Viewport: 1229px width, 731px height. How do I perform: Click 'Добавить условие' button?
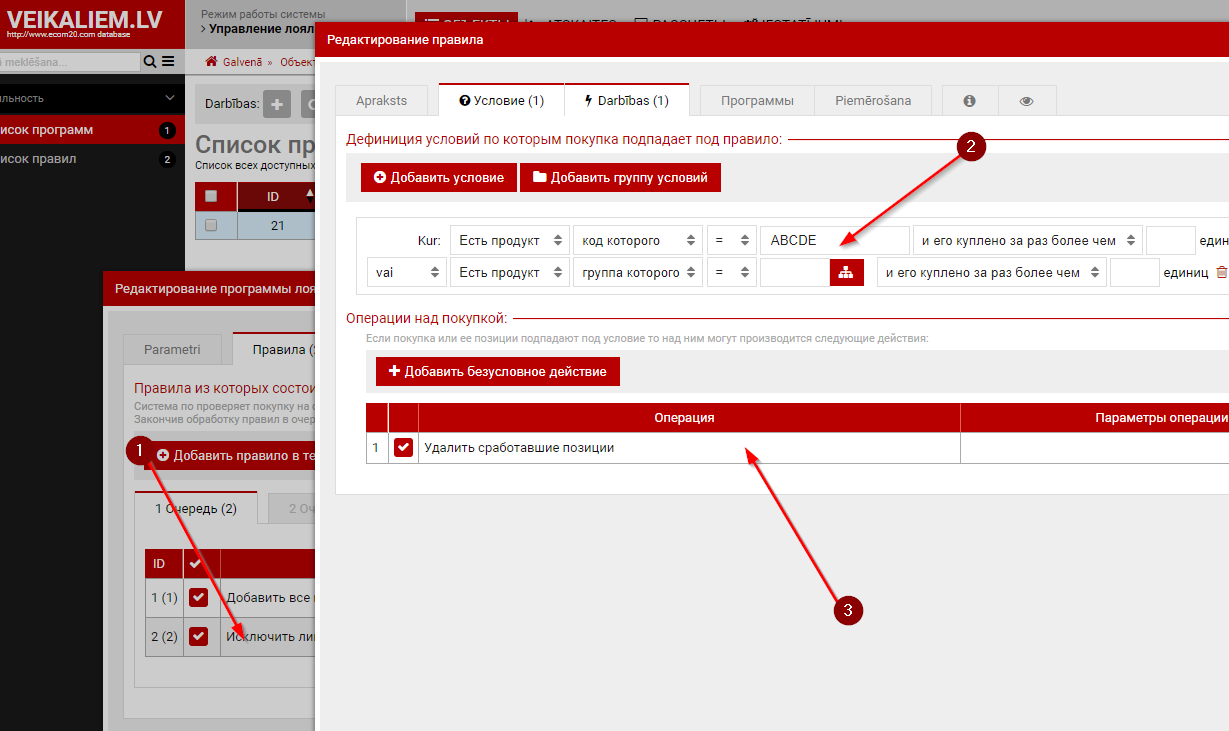pyautogui.click(x=439, y=178)
